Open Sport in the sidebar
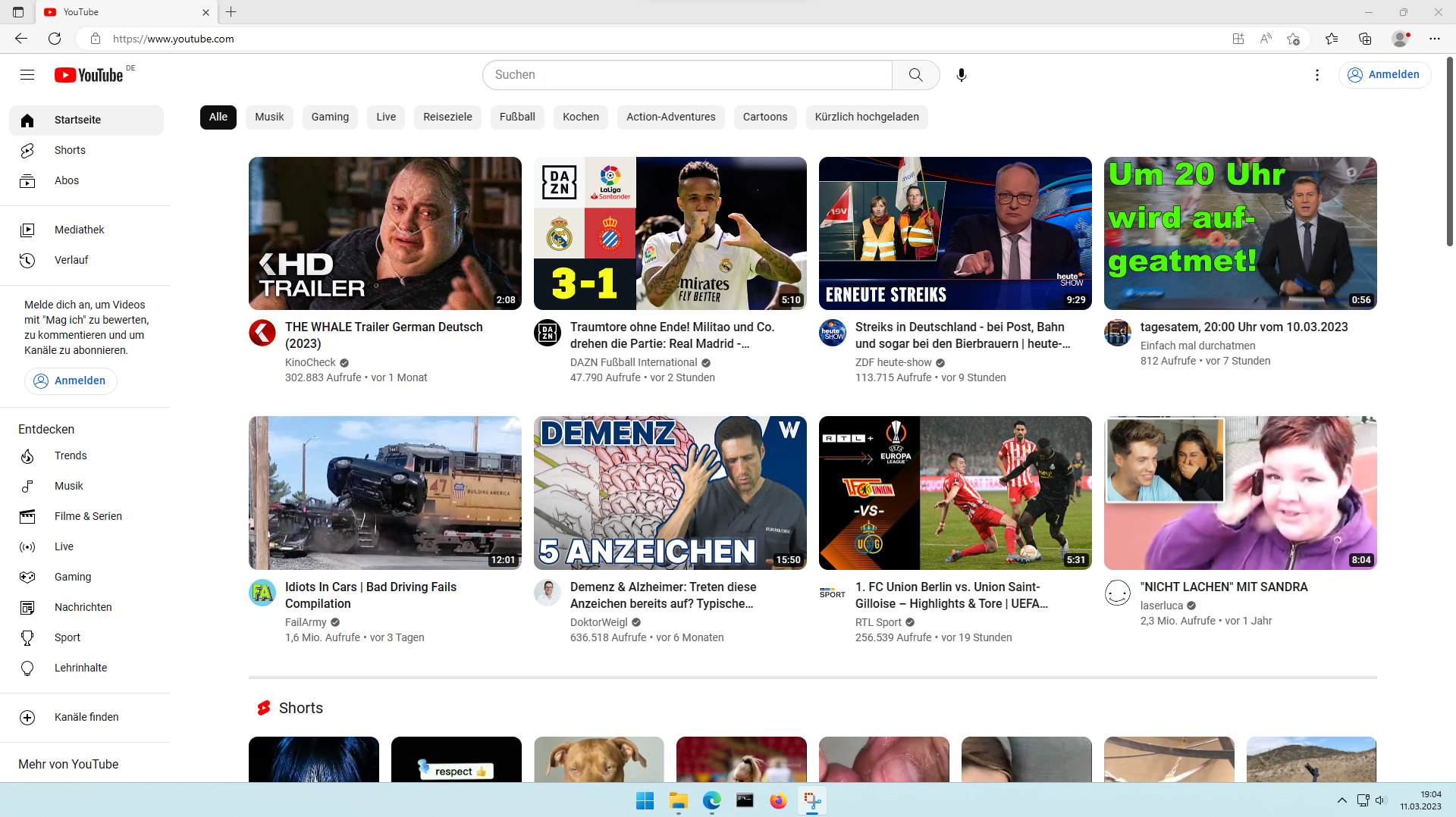Image resolution: width=1456 pixels, height=817 pixels. pyautogui.click(x=86, y=637)
